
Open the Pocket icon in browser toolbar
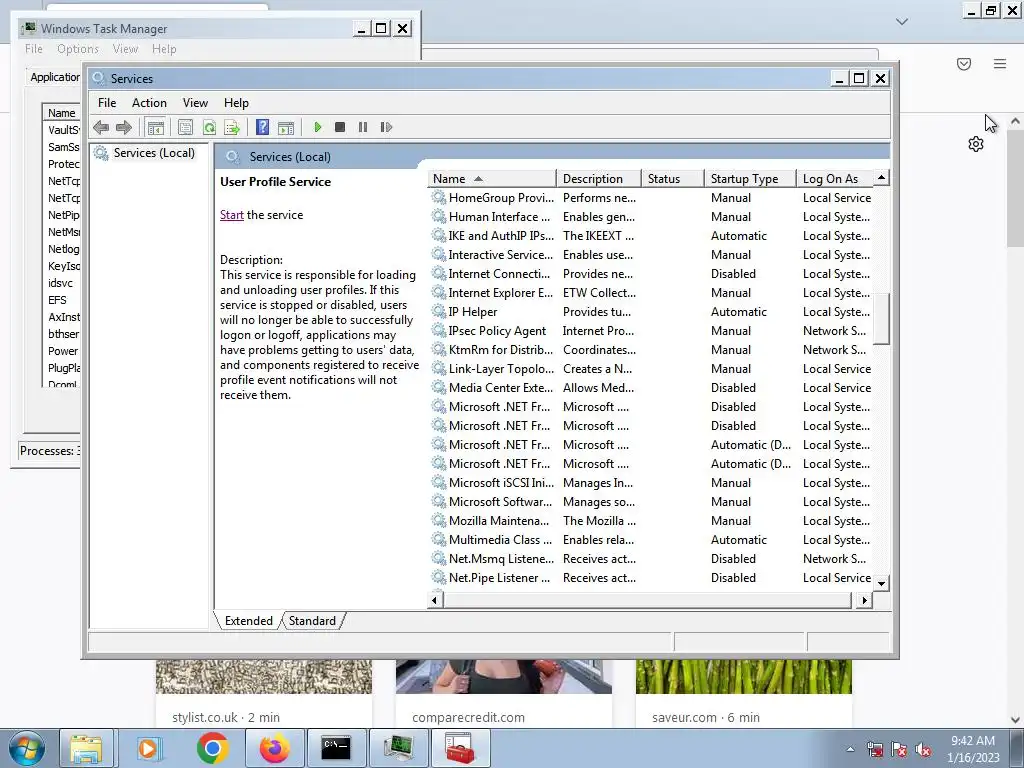(964, 63)
